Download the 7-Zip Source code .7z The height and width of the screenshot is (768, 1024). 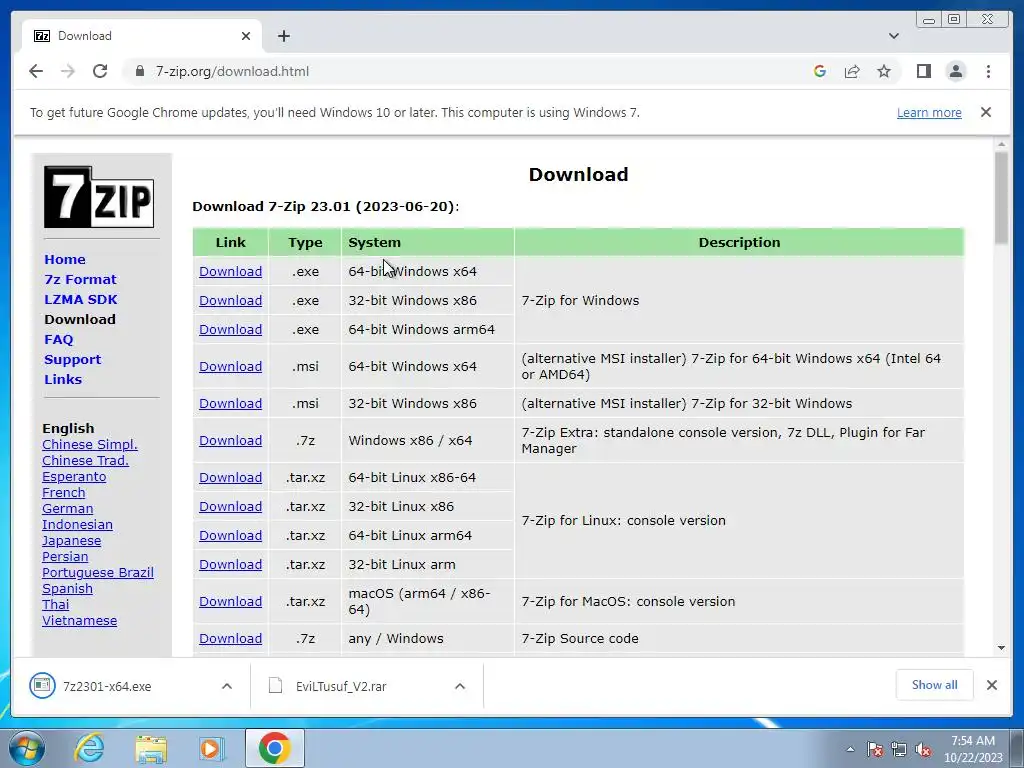coord(231,638)
